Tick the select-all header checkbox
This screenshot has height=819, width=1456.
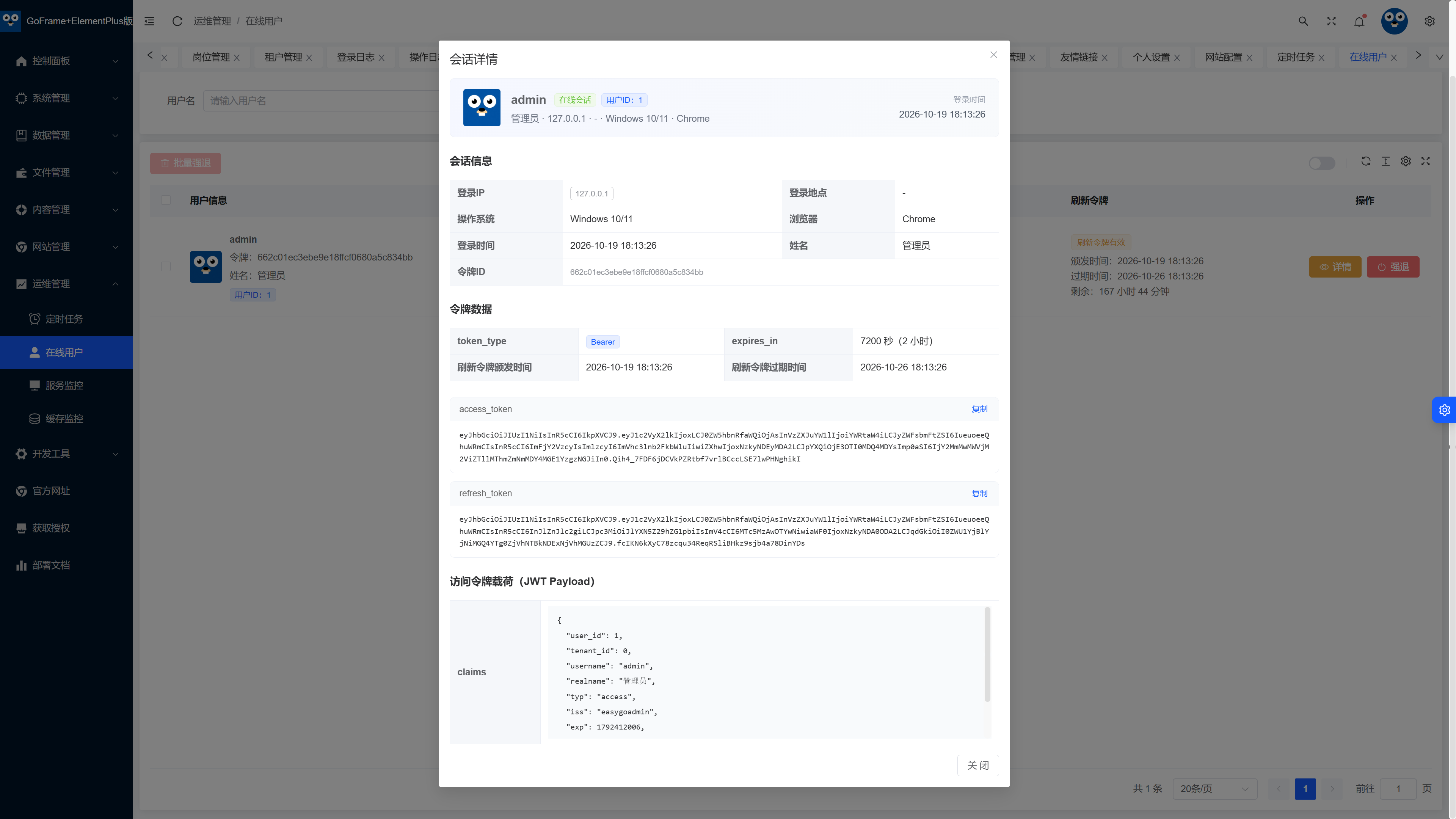166,200
